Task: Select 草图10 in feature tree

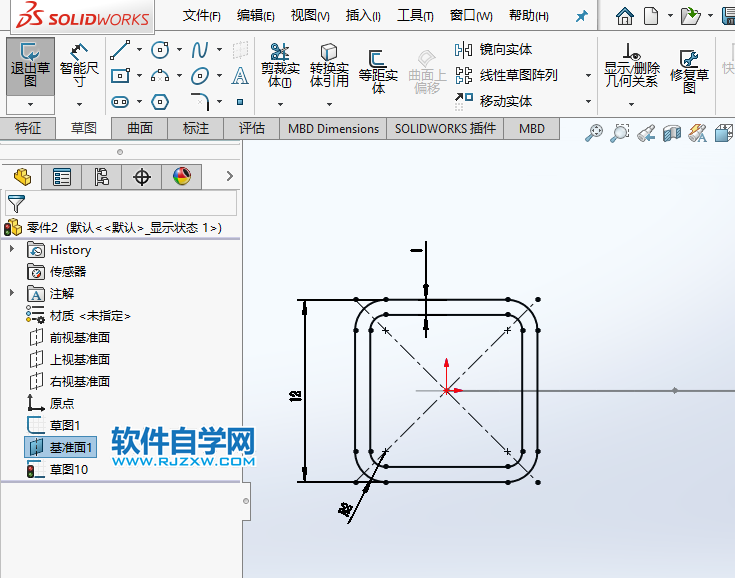Action: pyautogui.click(x=58, y=469)
